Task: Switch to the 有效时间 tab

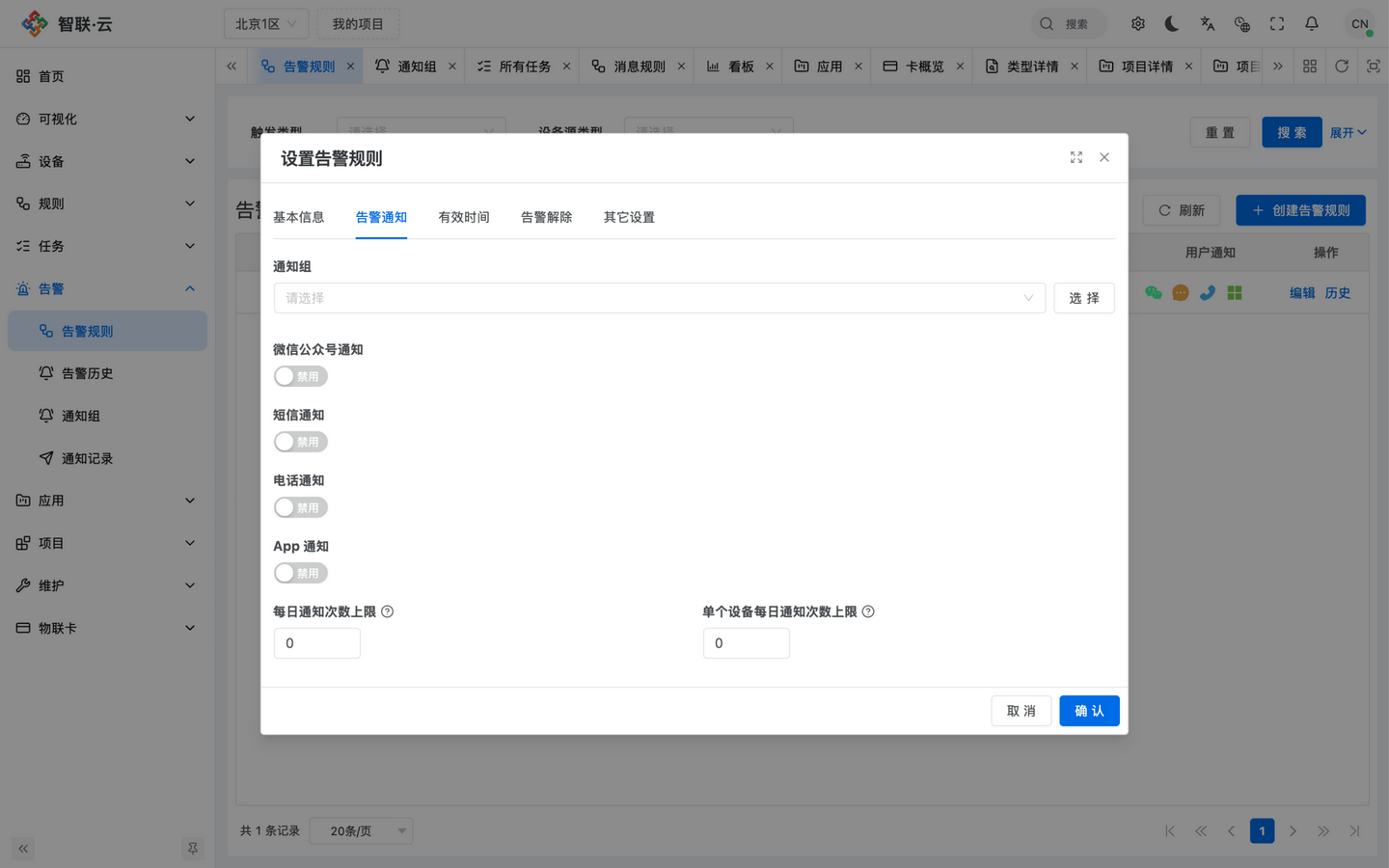Action: 464,218
